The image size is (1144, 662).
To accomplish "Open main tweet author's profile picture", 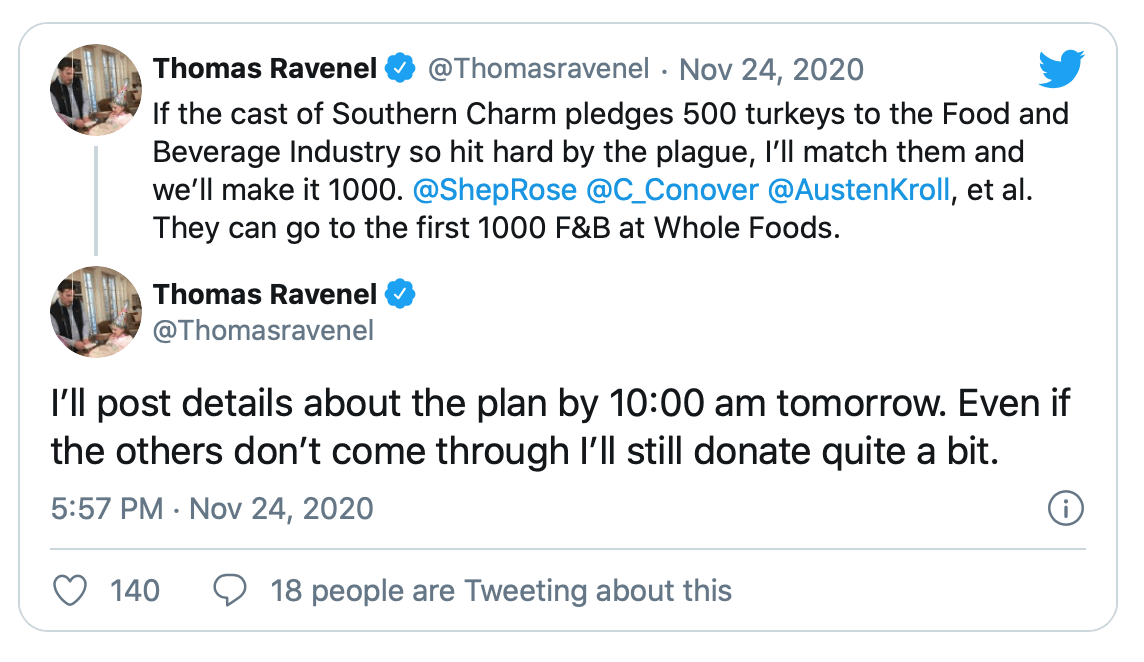I will (x=96, y=312).
